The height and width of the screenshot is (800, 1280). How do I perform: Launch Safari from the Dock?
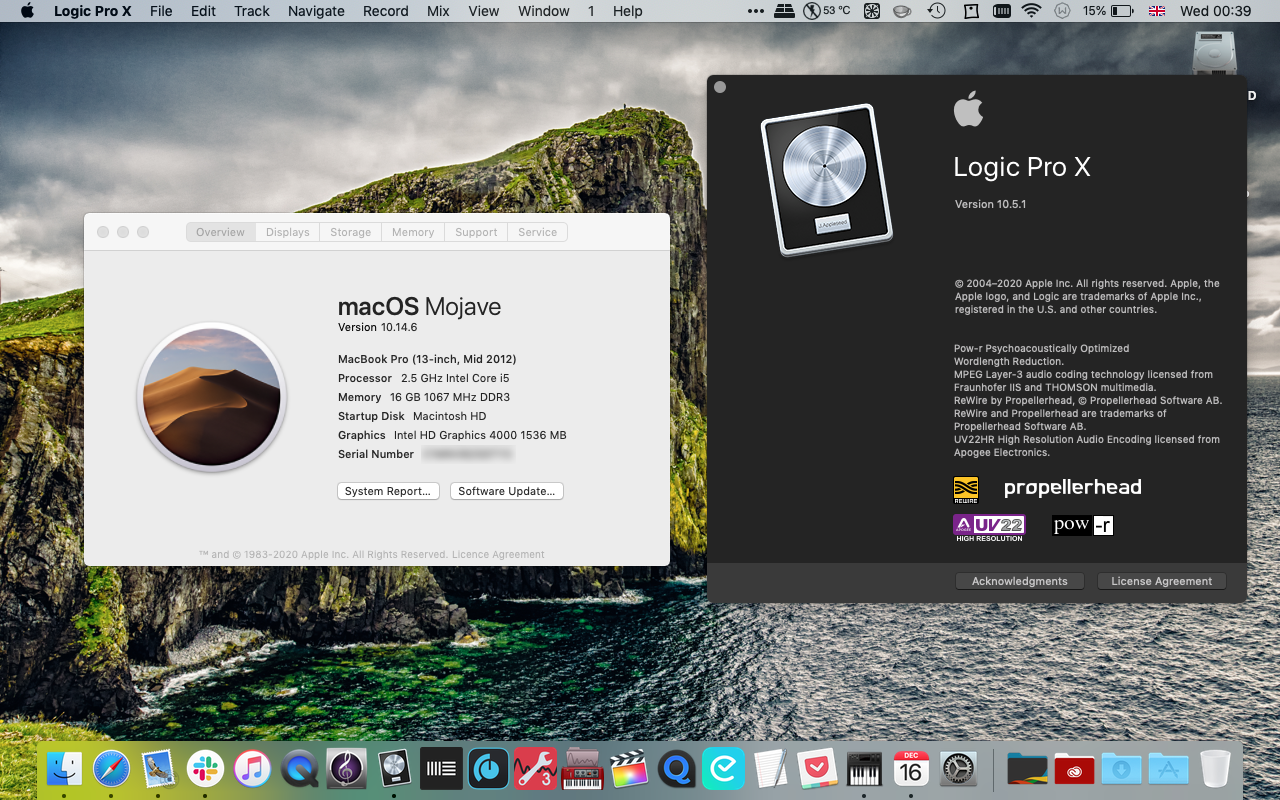[x=112, y=769]
